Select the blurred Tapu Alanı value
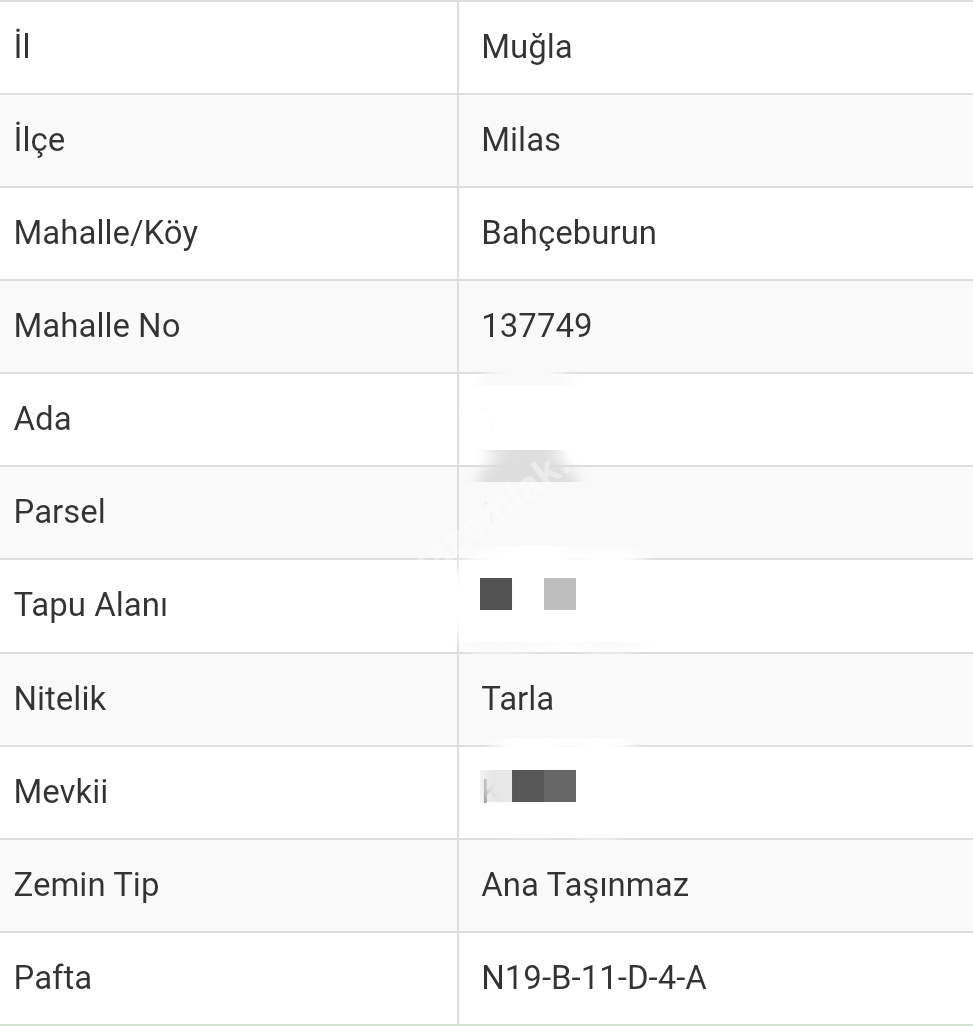 pos(527,594)
